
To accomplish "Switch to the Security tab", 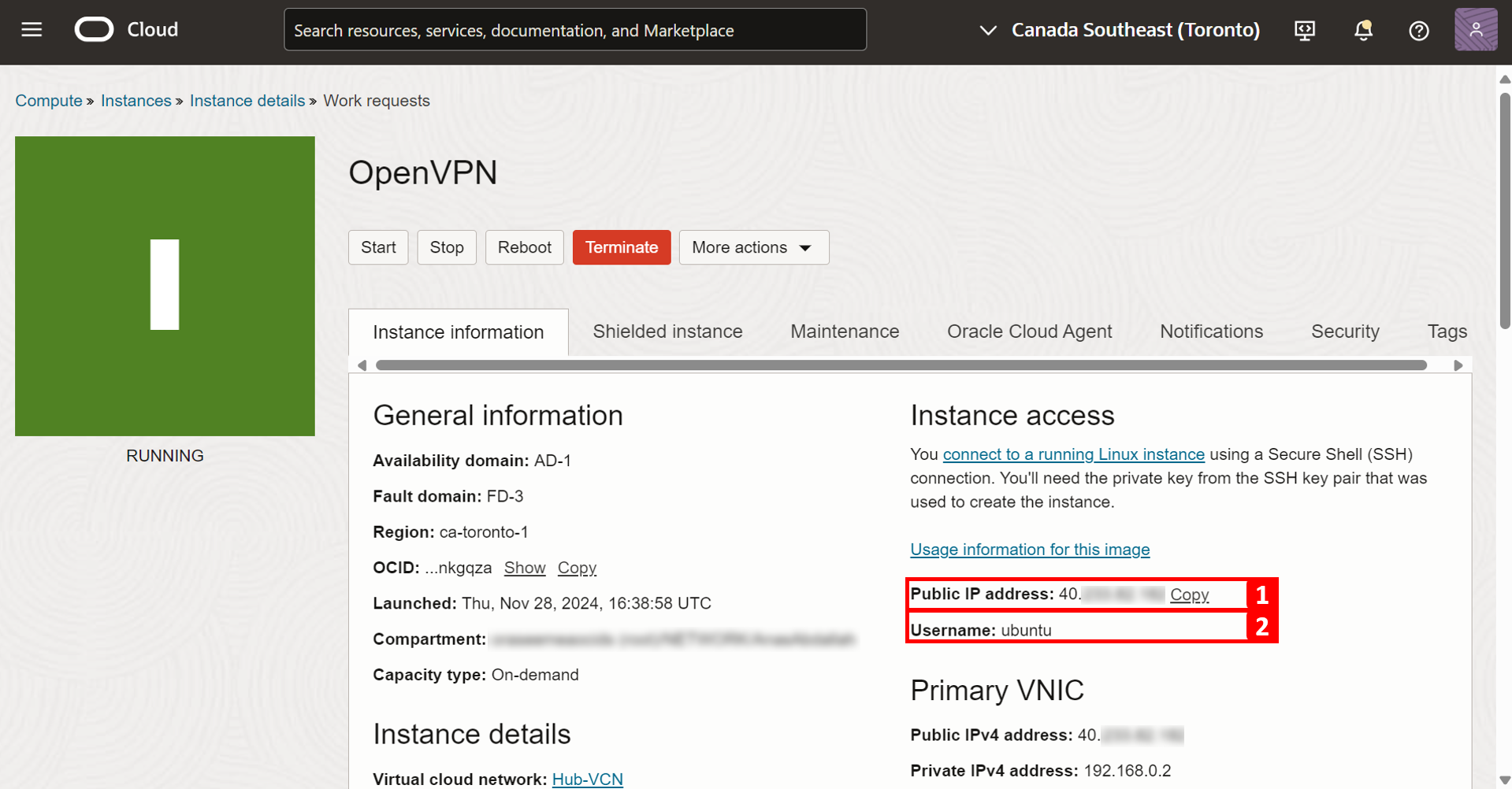I will (x=1346, y=332).
